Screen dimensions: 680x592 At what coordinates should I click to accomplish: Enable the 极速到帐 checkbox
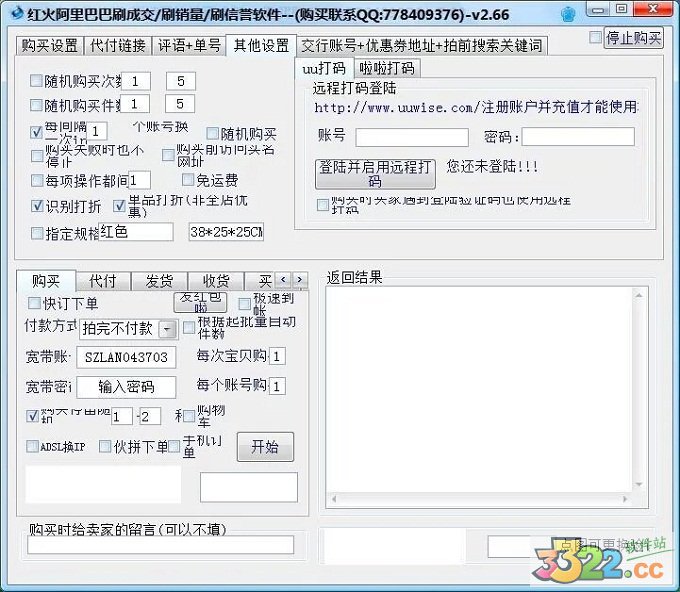point(245,304)
